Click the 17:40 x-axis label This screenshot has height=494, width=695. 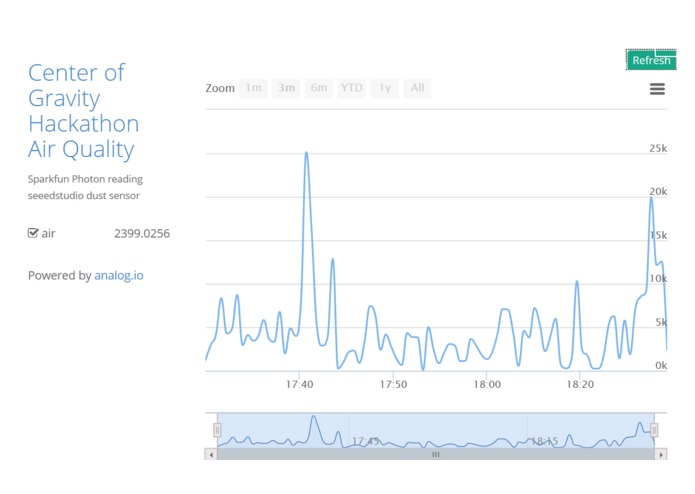pos(299,384)
